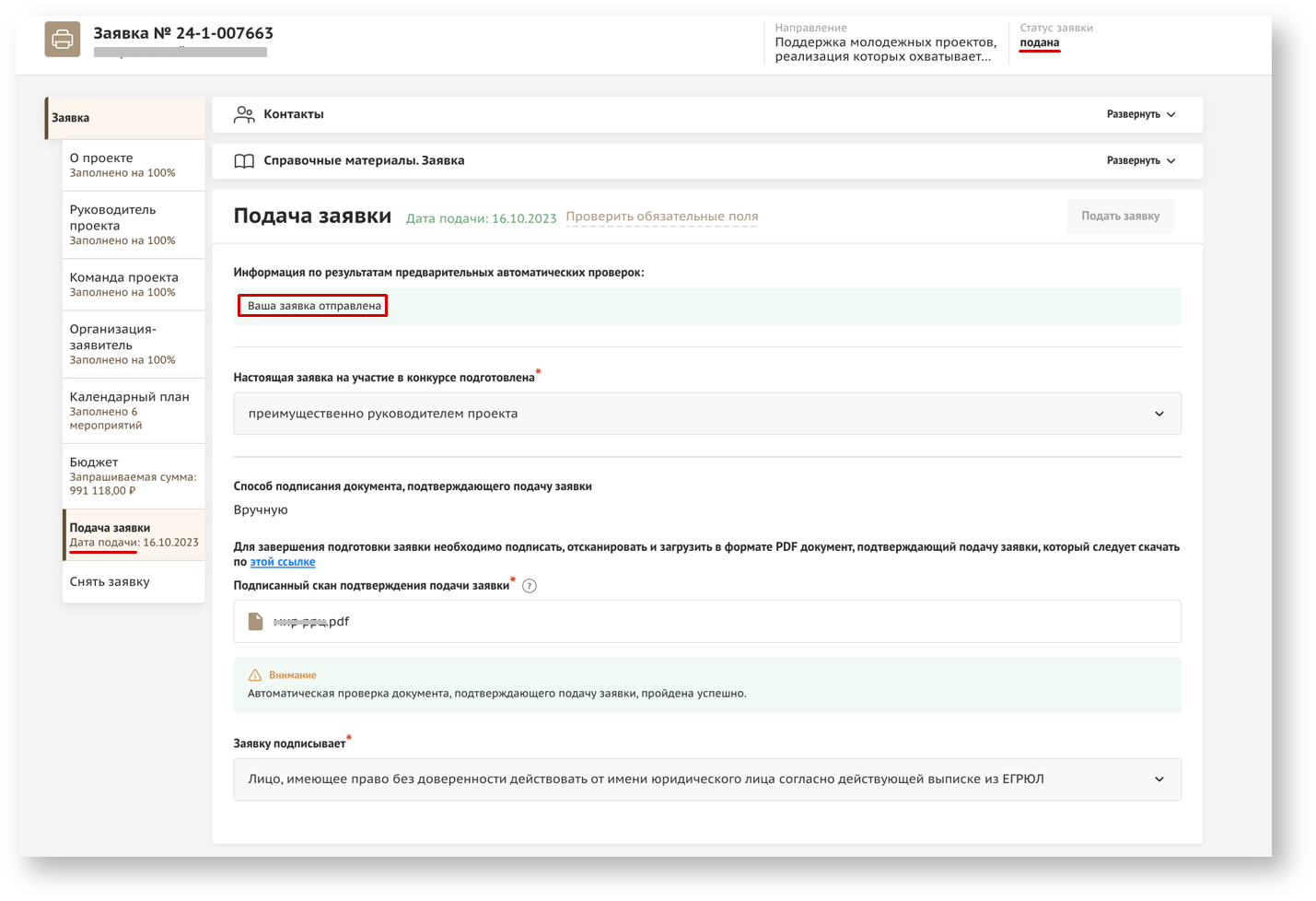The width and height of the screenshot is (1316, 901).
Task: Click the printer icon beside application number
Action: pos(63,40)
